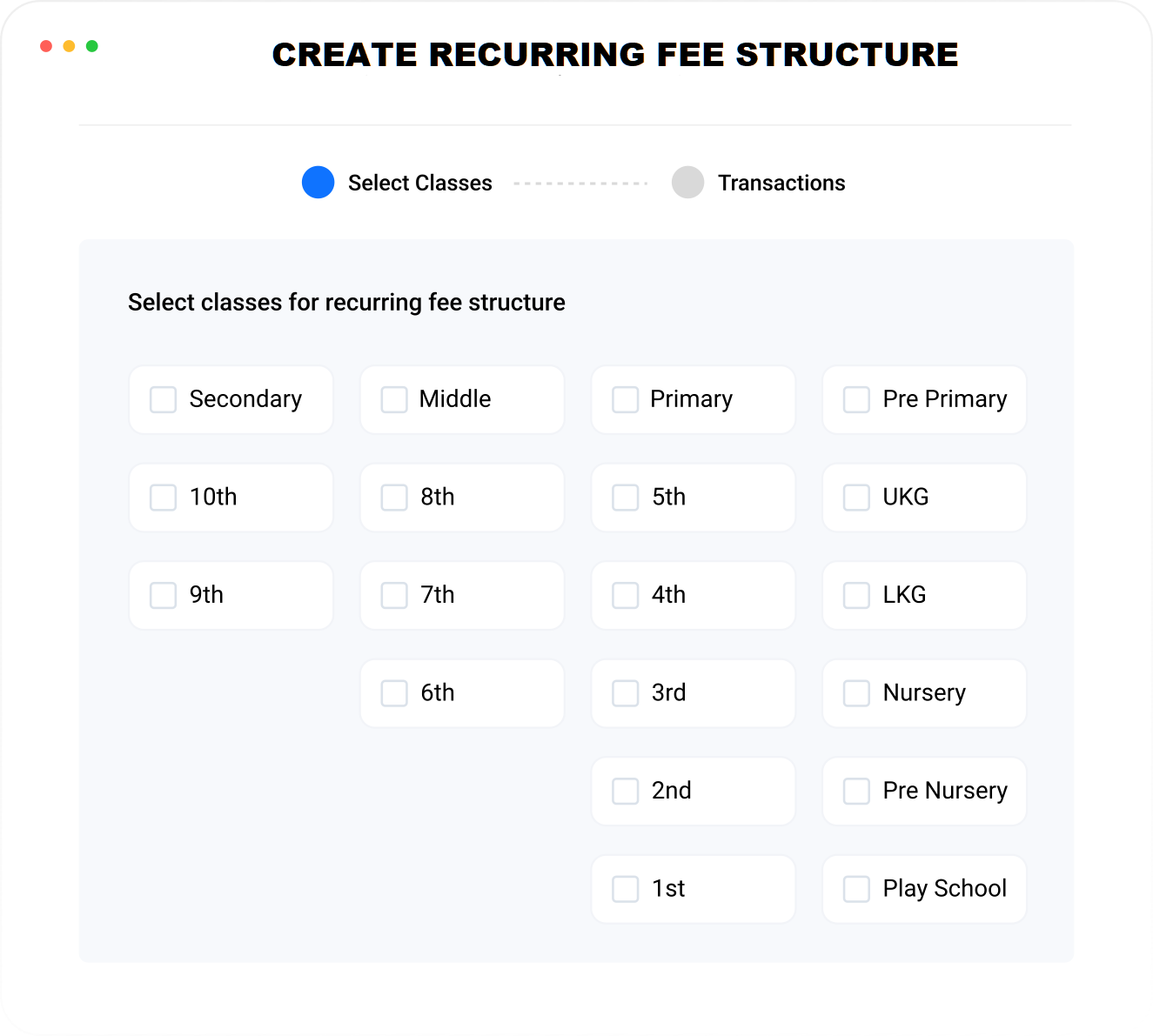This screenshot has width=1153, height=1036.
Task: Toggle the 9th class checkbox
Action: pos(164,595)
